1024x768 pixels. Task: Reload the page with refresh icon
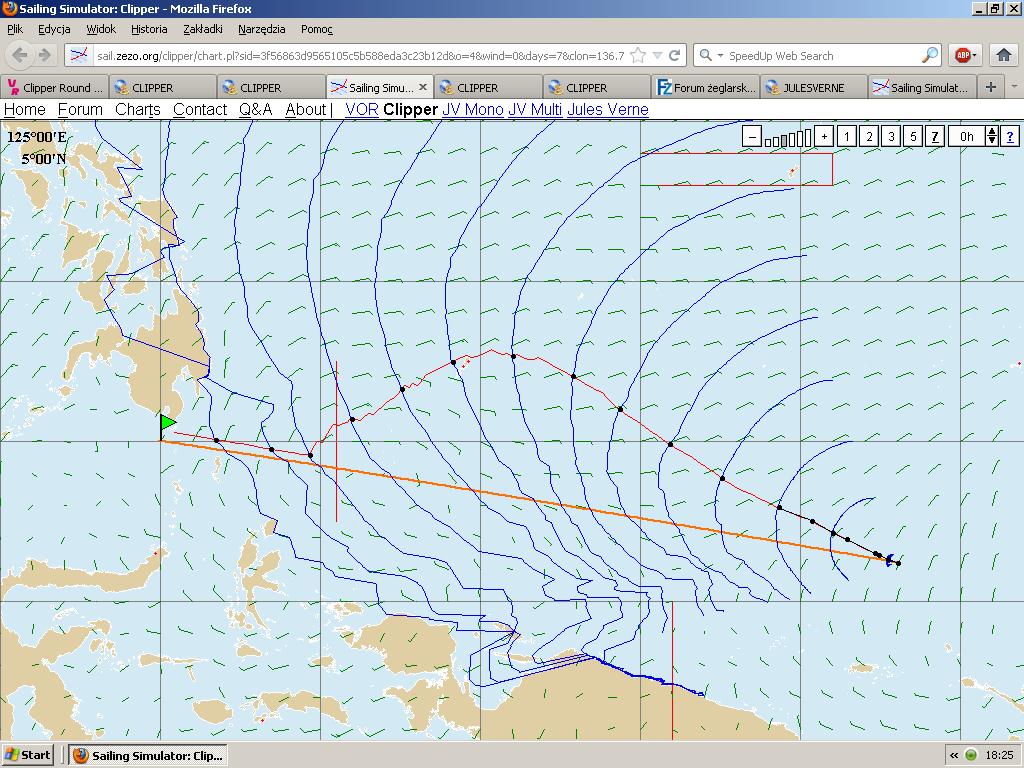(675, 56)
